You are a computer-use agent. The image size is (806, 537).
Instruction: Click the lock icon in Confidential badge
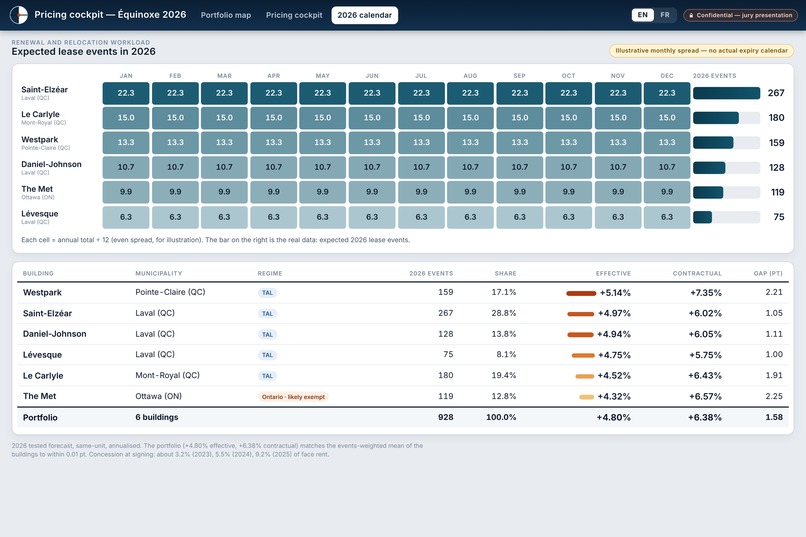click(x=691, y=15)
